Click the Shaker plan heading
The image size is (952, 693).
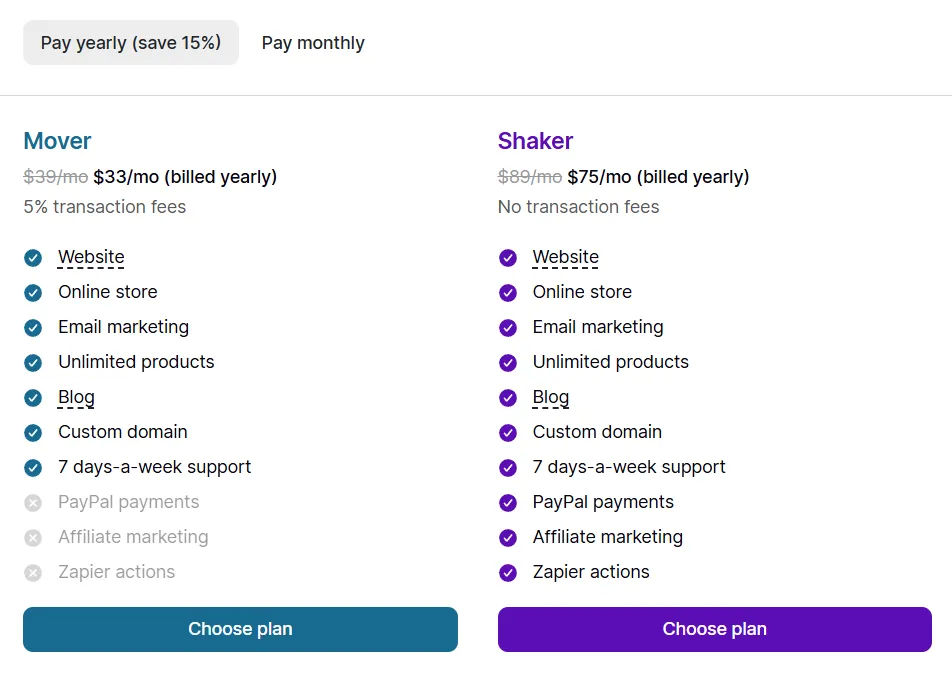535,141
